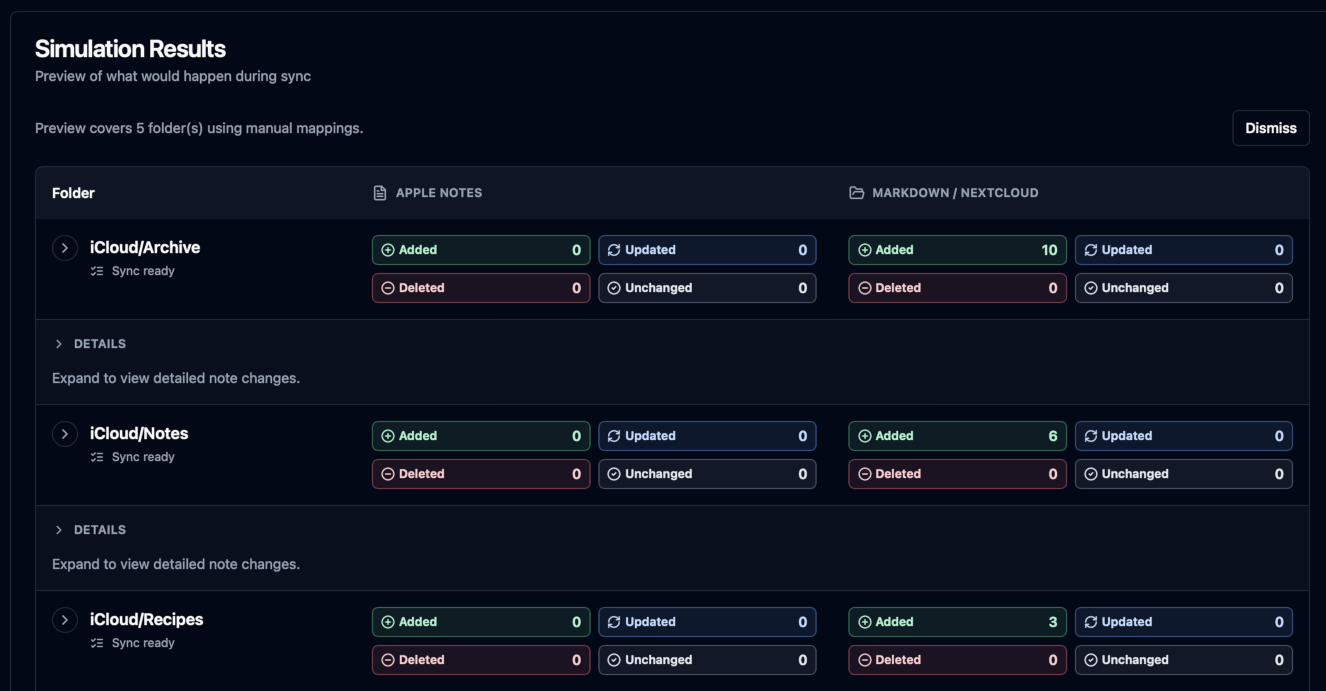Click the Markdown Added 6 badge for Notes

tap(957, 436)
